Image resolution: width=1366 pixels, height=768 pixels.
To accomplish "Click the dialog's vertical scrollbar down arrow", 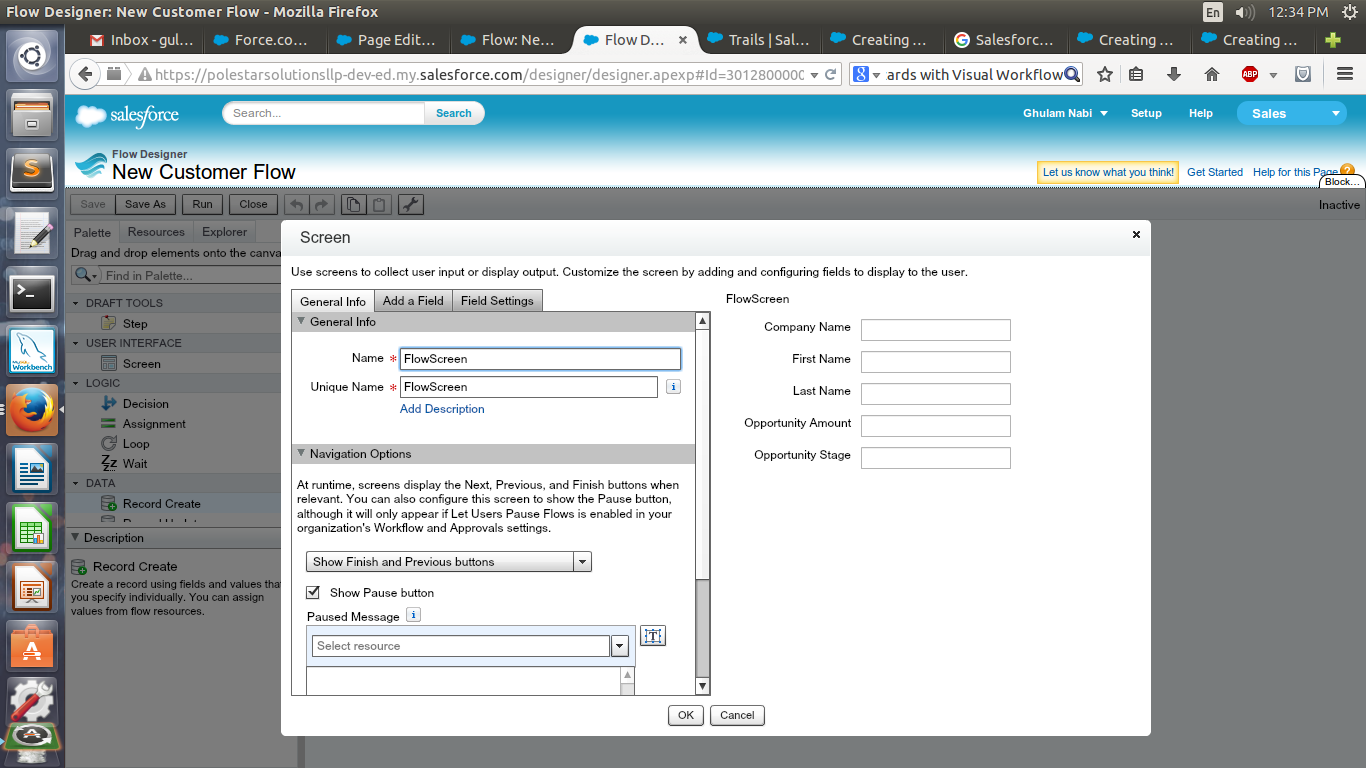I will pos(702,686).
